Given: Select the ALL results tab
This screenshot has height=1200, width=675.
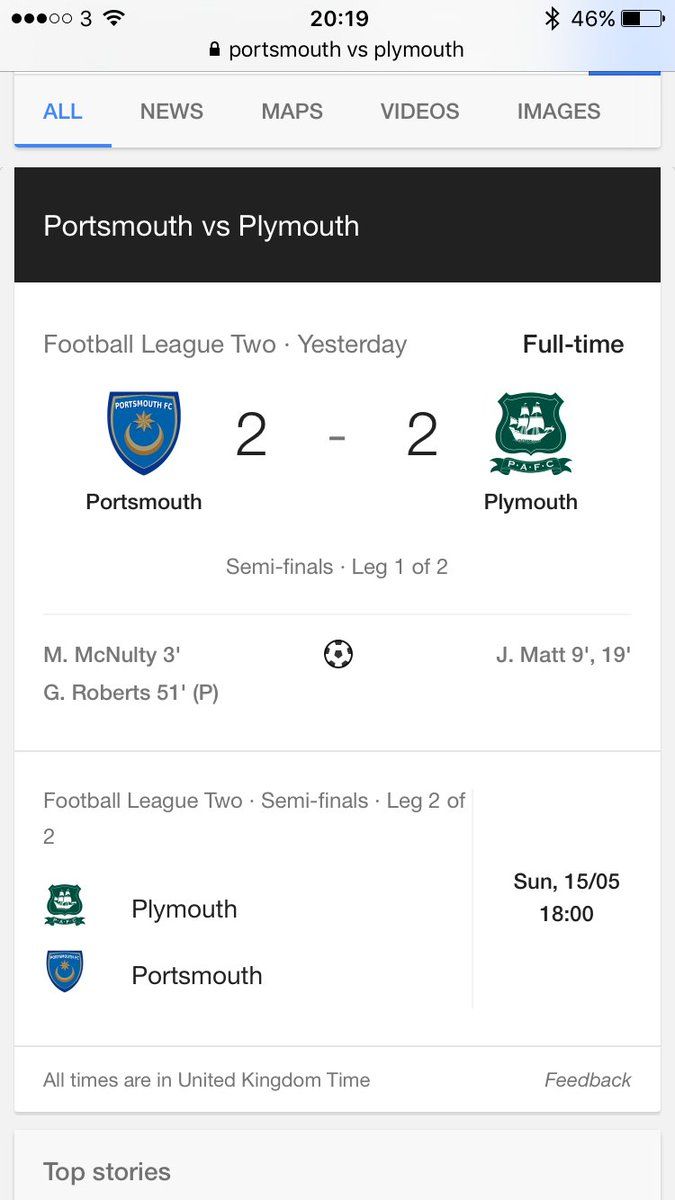Looking at the screenshot, I should click(62, 111).
